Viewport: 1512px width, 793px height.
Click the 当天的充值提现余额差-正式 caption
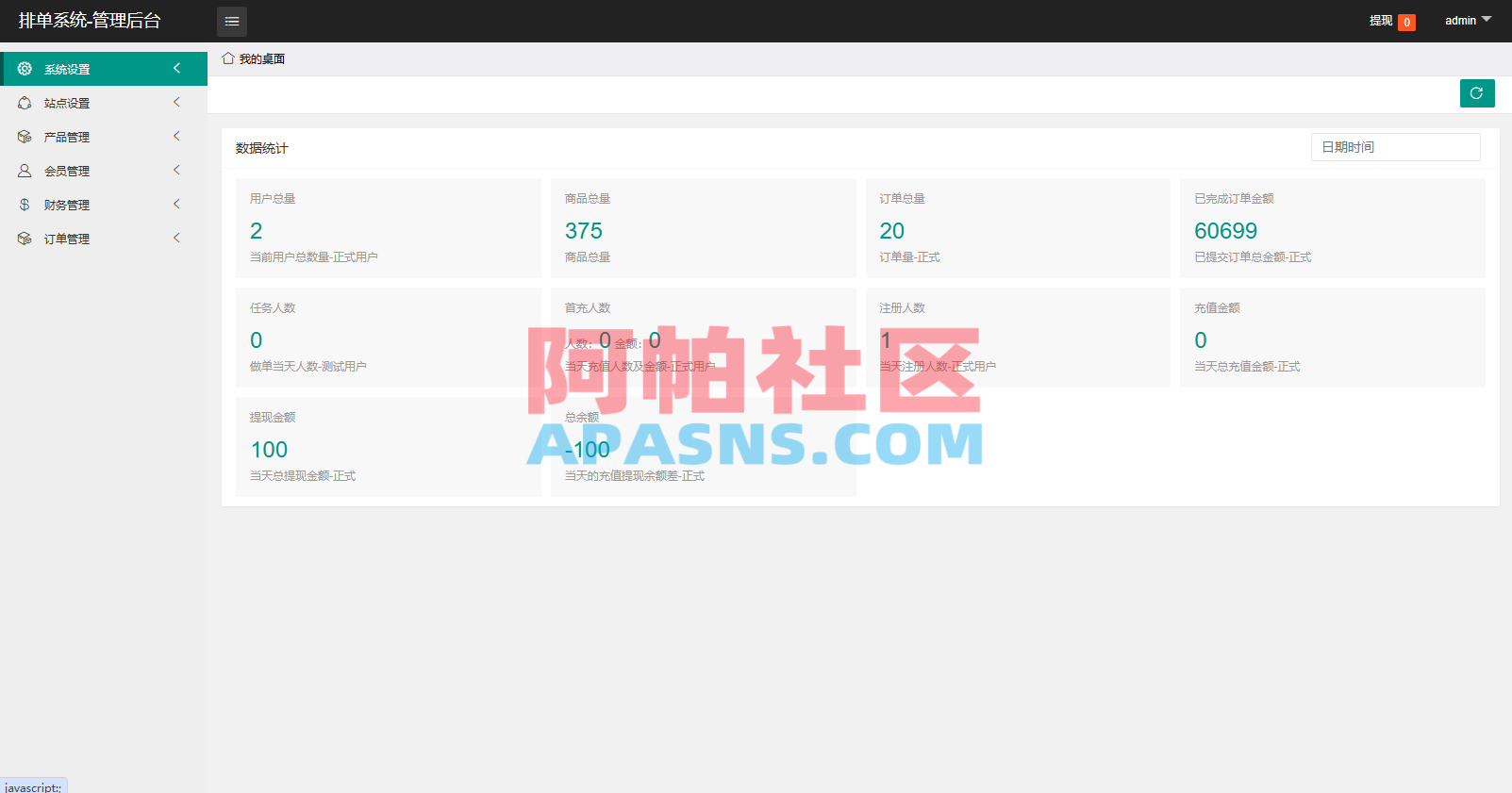click(635, 475)
